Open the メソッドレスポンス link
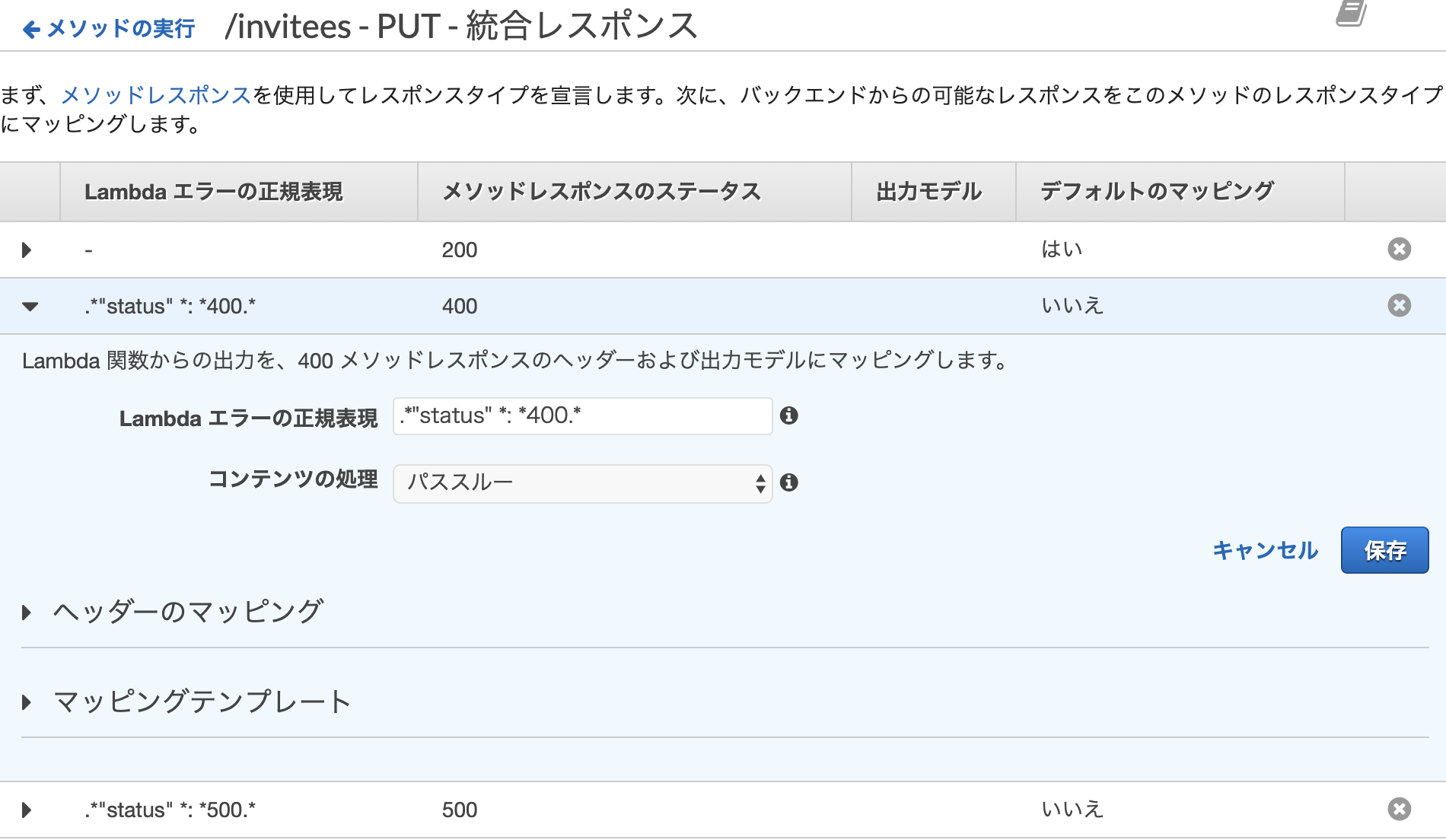Screen dimensions: 1446x840 (156, 95)
